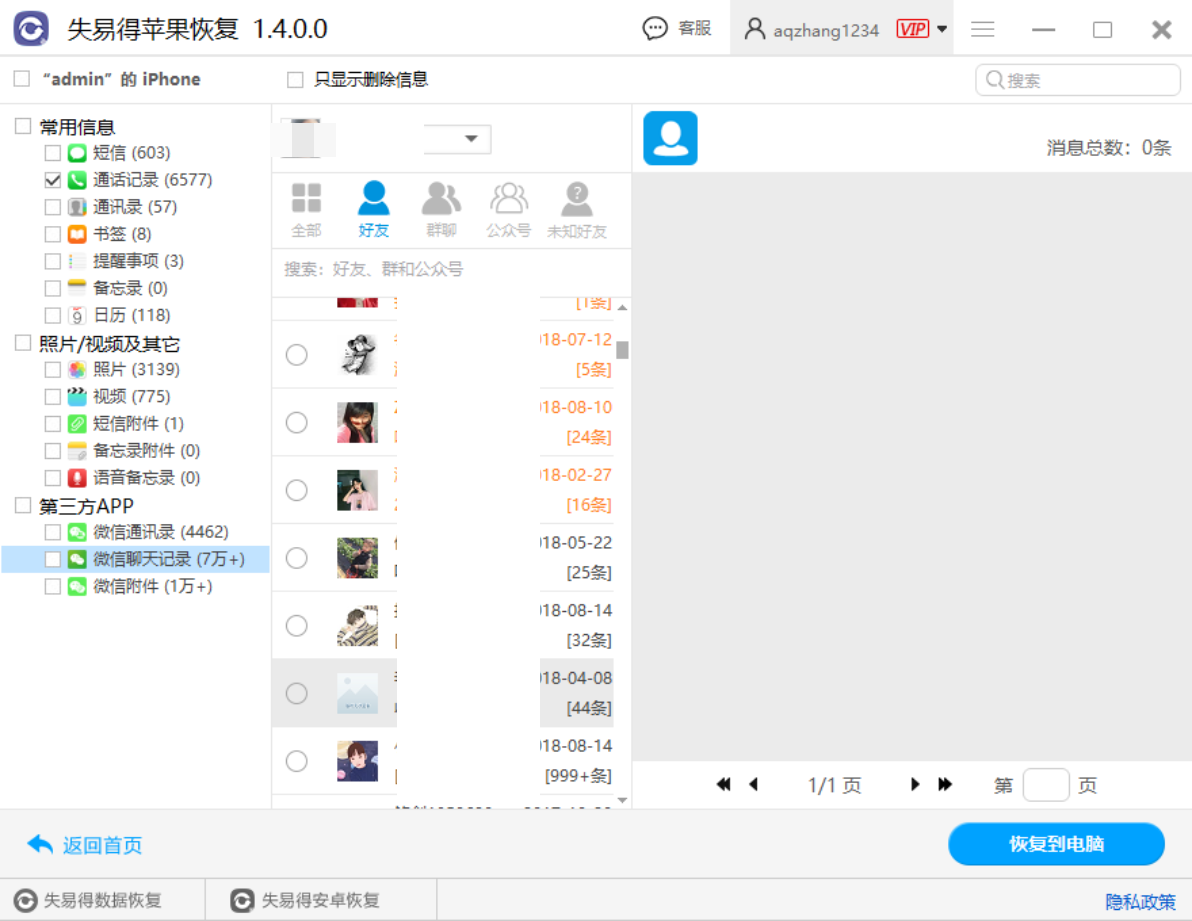Click 返回首页 link
Screen dimensions: 1192x921
pyautogui.click(x=84, y=845)
